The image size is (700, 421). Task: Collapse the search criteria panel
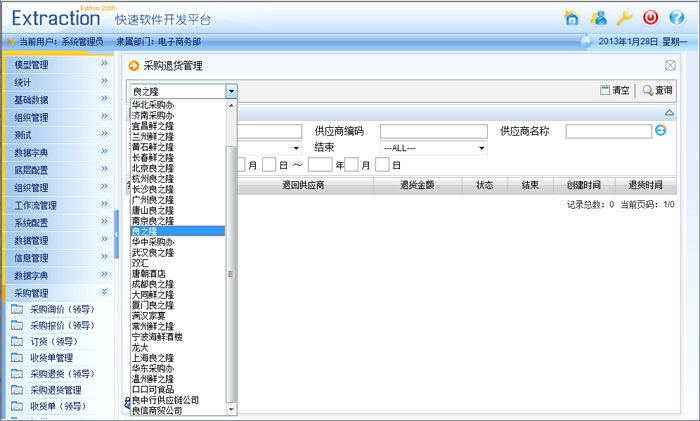pos(669,113)
